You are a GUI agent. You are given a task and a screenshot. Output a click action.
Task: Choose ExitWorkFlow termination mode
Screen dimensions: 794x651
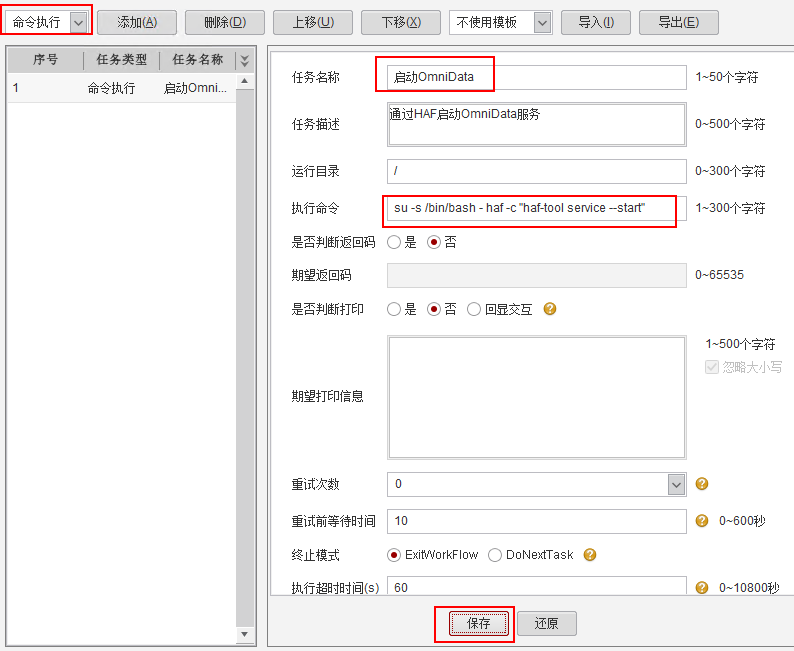[x=393, y=555]
